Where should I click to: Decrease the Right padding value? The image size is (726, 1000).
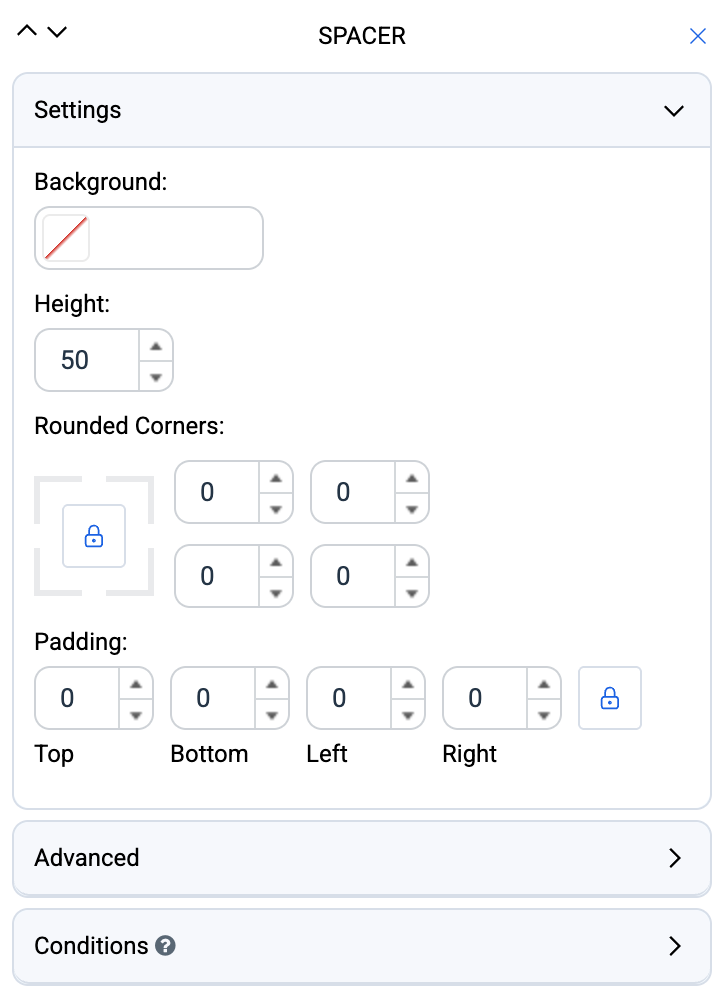pyautogui.click(x=544, y=715)
